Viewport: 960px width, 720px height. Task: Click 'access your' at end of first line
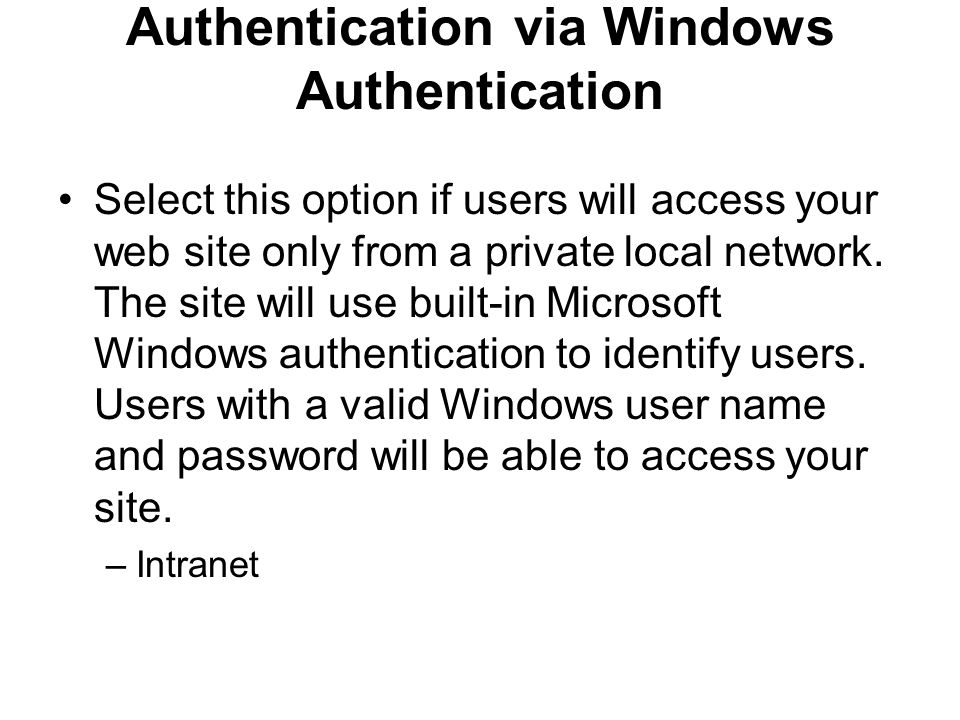(x=764, y=201)
